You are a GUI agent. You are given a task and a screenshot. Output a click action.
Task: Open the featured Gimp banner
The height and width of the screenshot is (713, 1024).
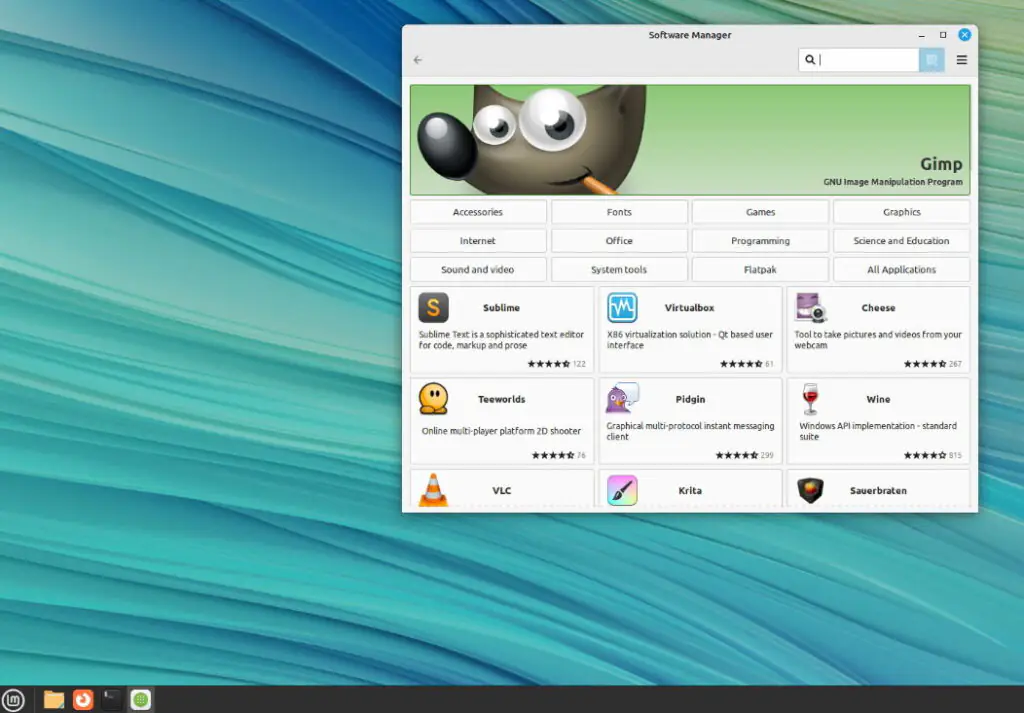(690, 139)
